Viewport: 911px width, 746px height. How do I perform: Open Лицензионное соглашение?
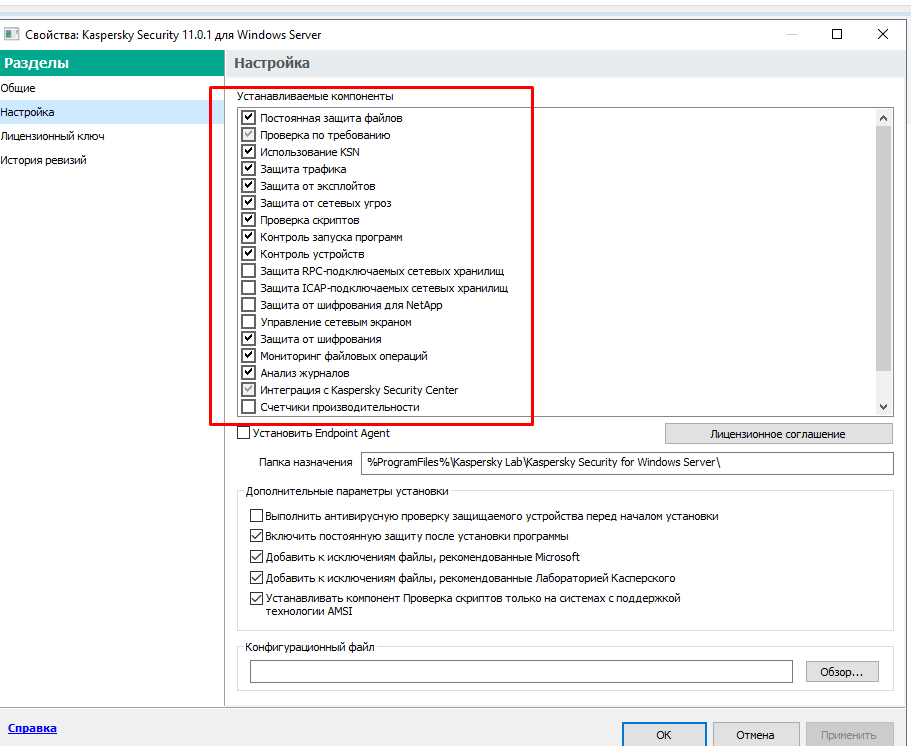pyautogui.click(x=779, y=434)
